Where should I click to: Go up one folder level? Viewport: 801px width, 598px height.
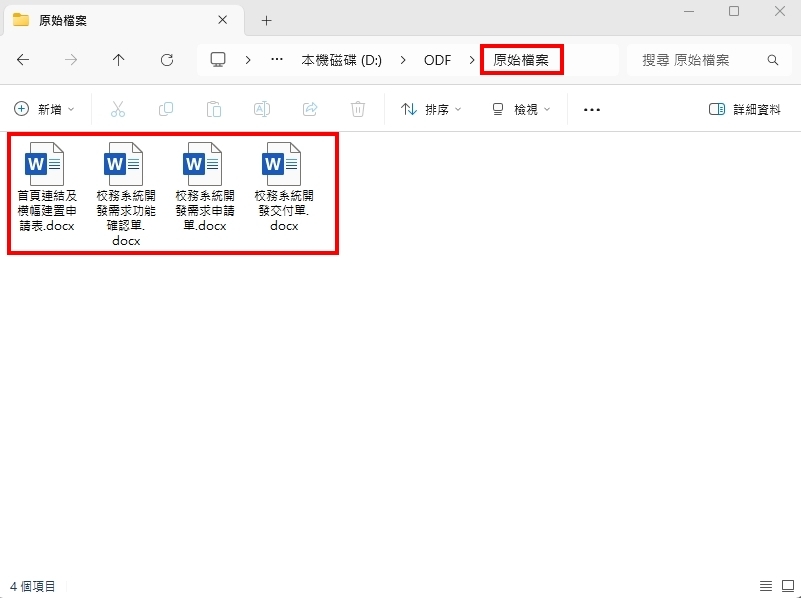119,60
